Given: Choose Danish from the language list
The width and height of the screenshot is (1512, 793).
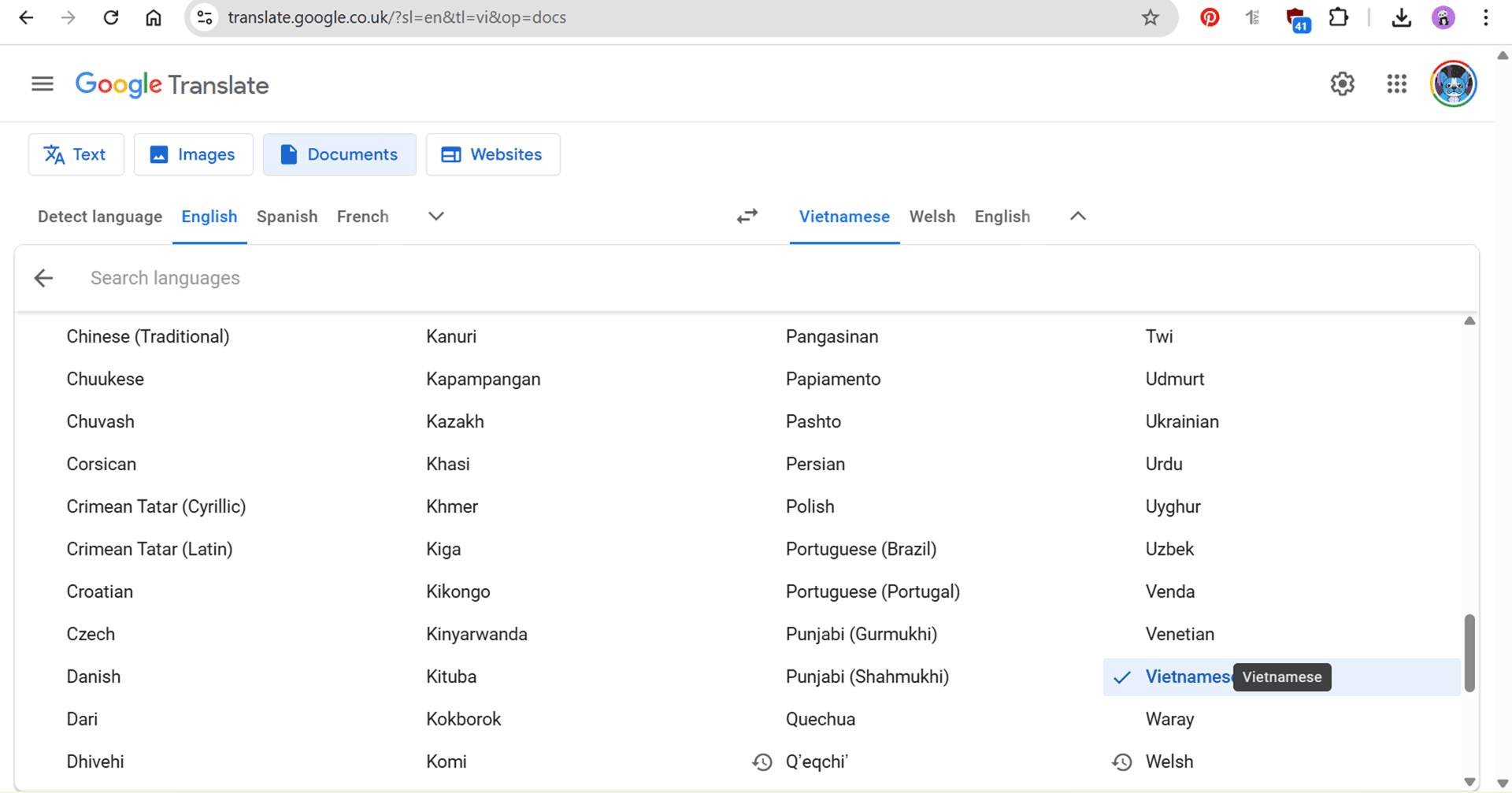Looking at the screenshot, I should tap(94, 676).
